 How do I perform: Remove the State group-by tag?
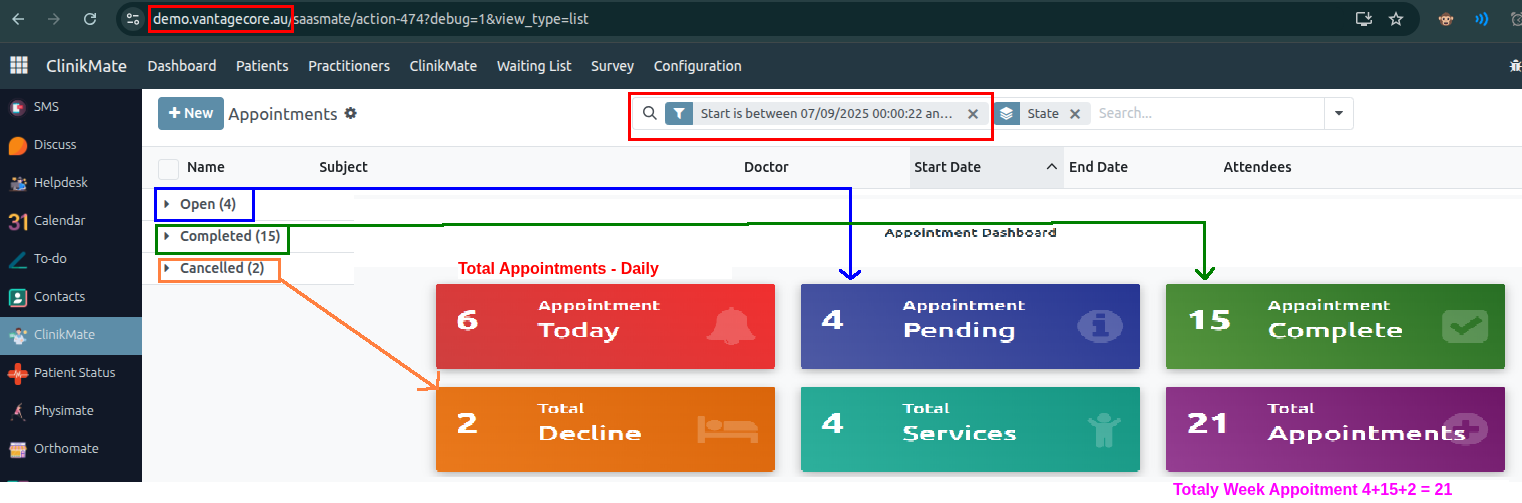coord(1074,114)
